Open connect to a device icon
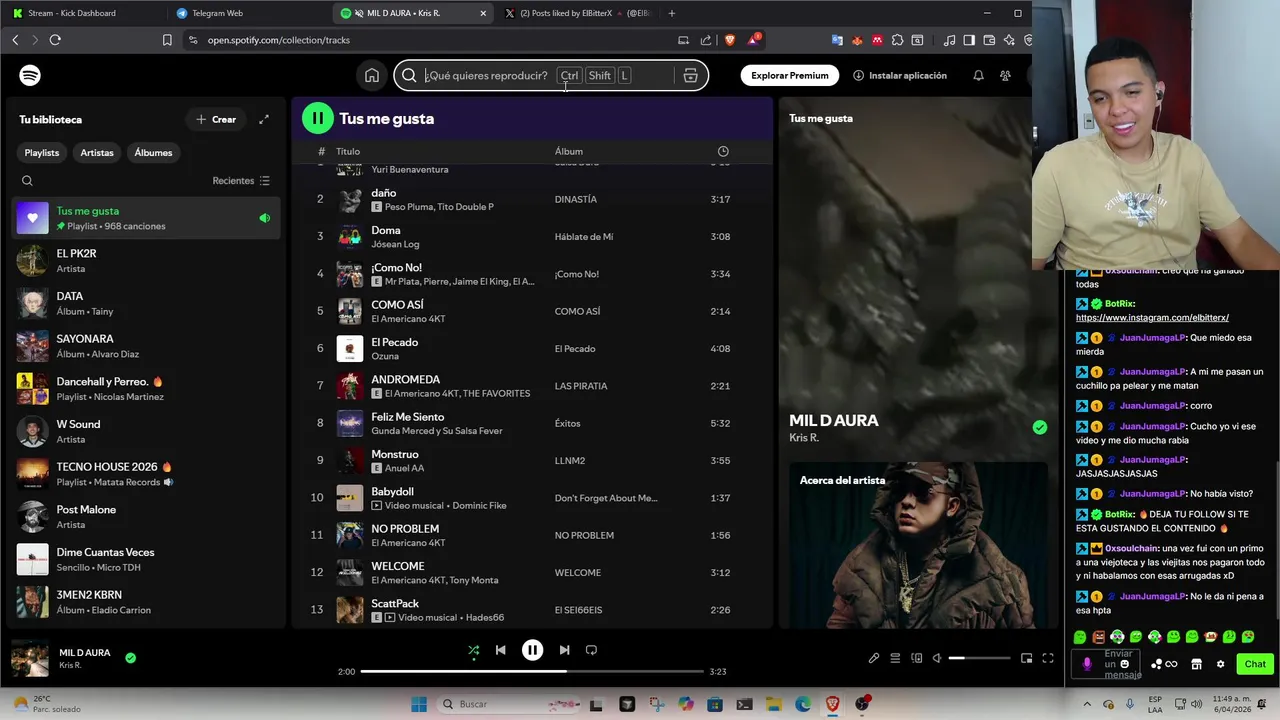1280x720 pixels. [x=916, y=658]
